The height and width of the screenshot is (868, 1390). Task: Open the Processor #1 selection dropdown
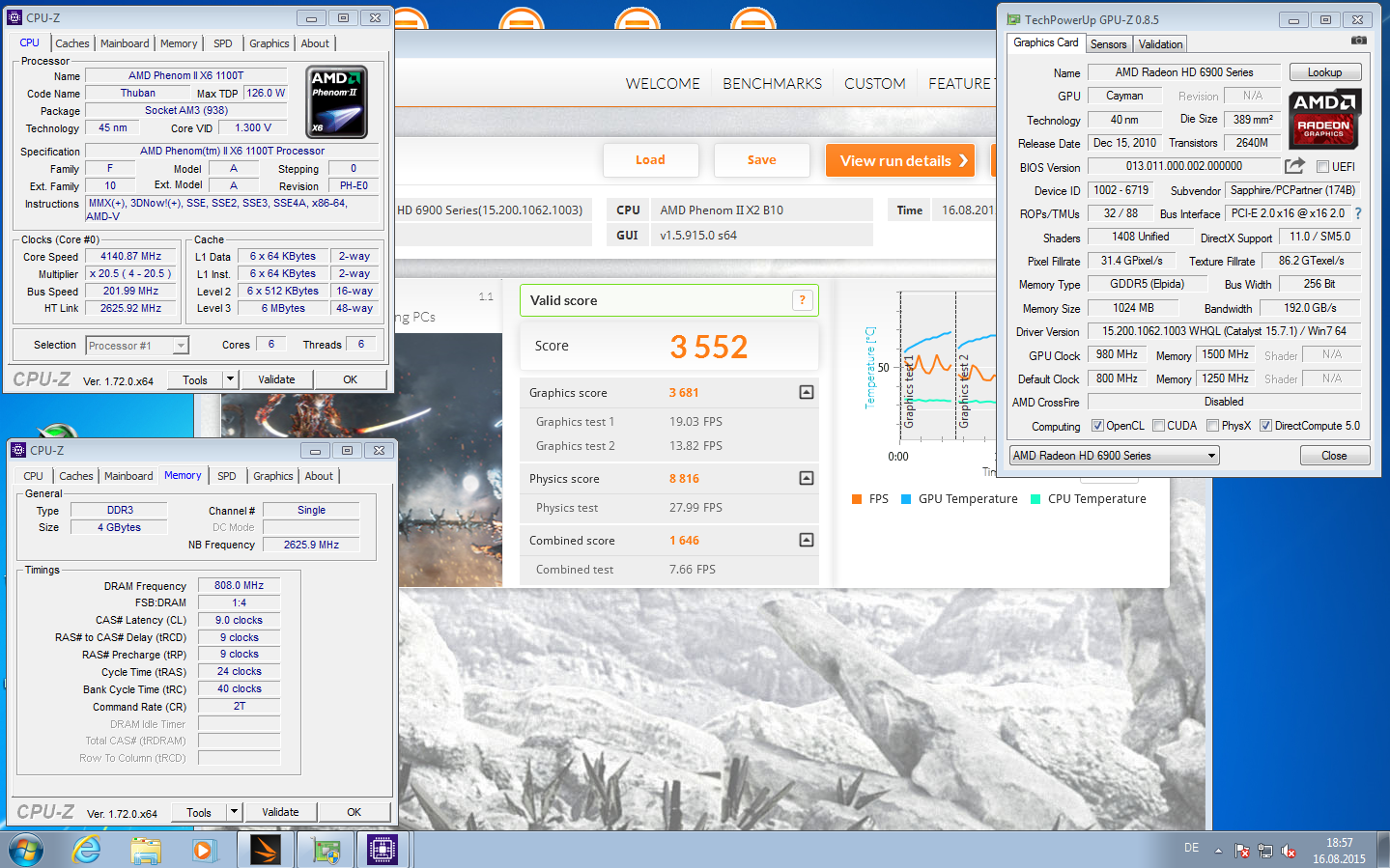(137, 345)
